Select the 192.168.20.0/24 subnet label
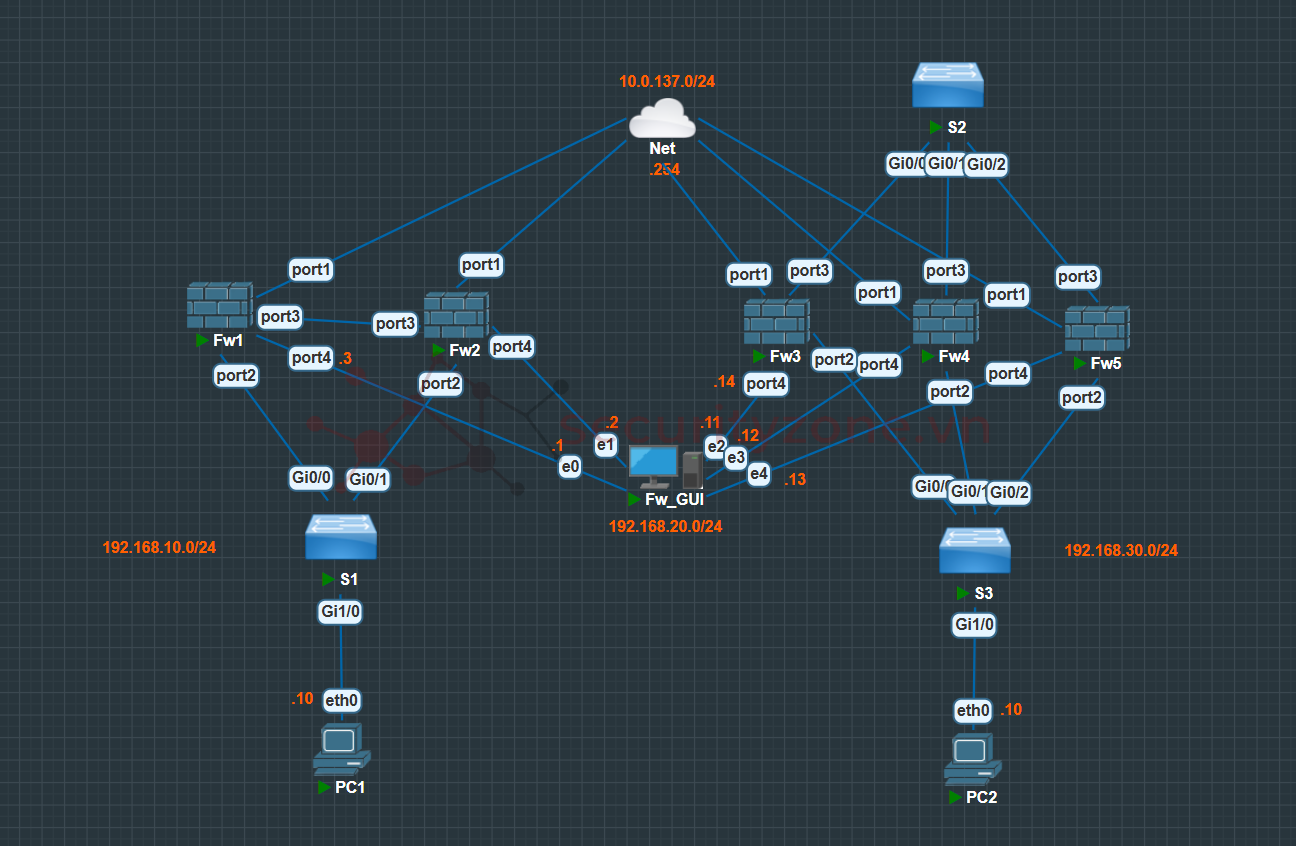The height and width of the screenshot is (846, 1296). click(665, 526)
